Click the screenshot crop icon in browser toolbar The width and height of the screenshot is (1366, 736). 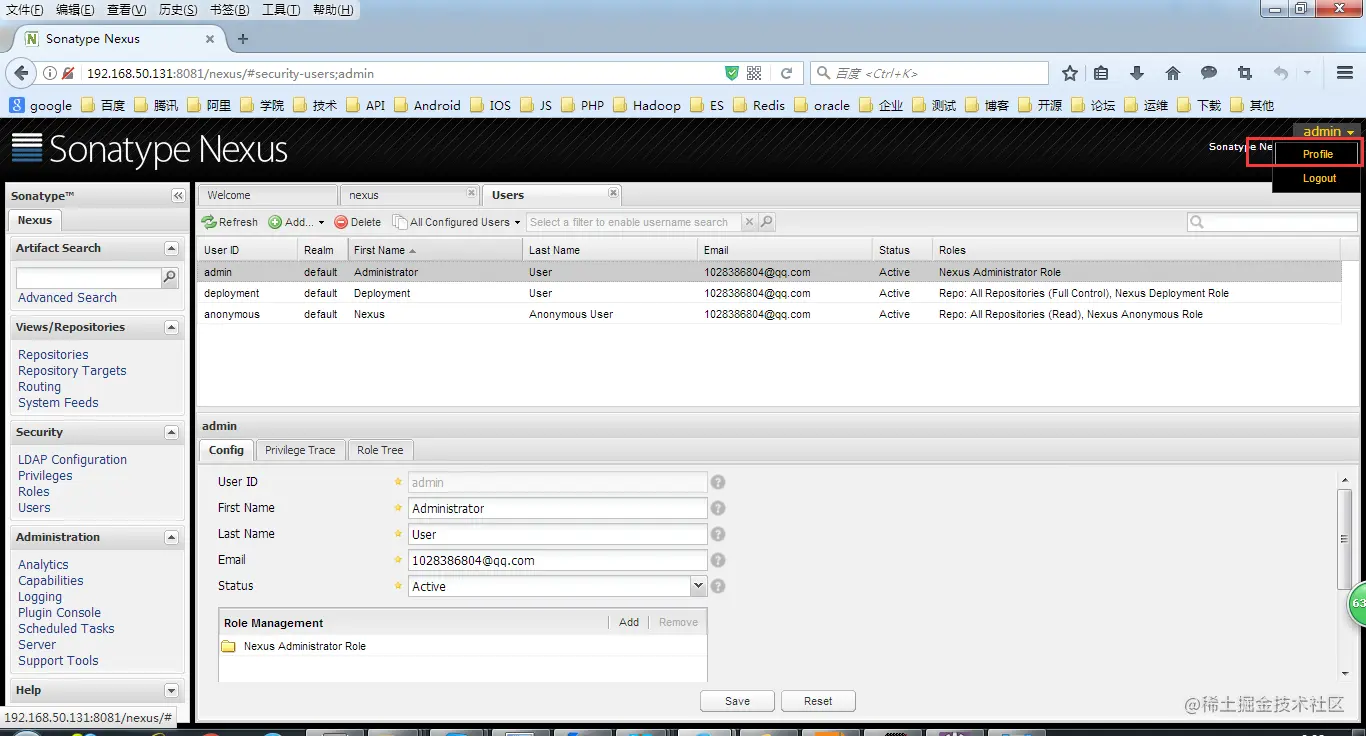(1244, 73)
